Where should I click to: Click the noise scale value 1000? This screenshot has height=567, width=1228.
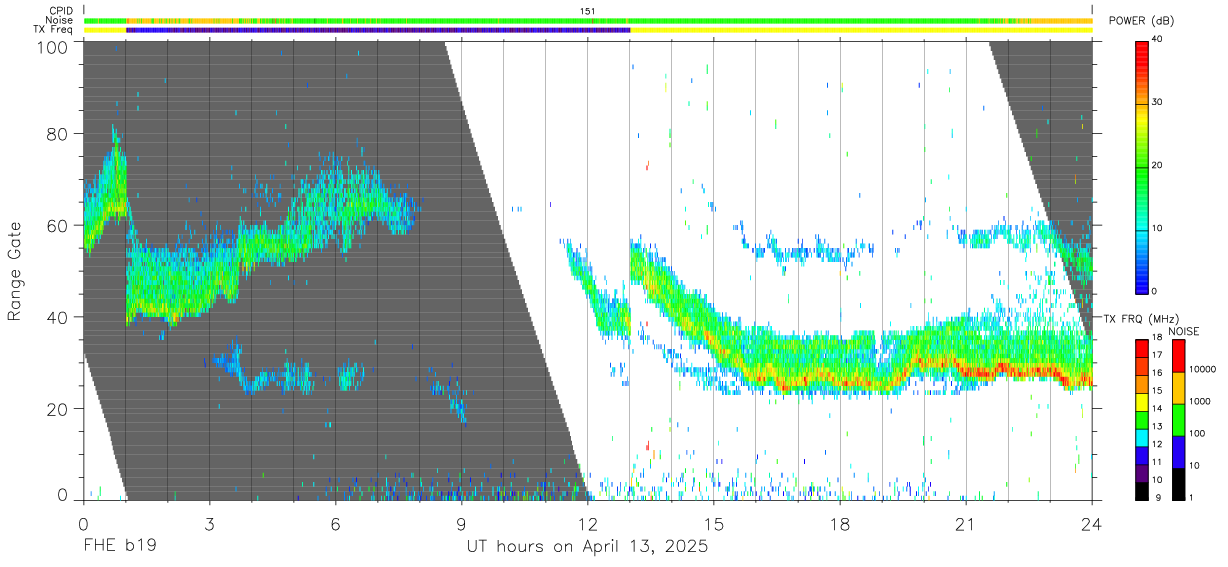click(1200, 402)
